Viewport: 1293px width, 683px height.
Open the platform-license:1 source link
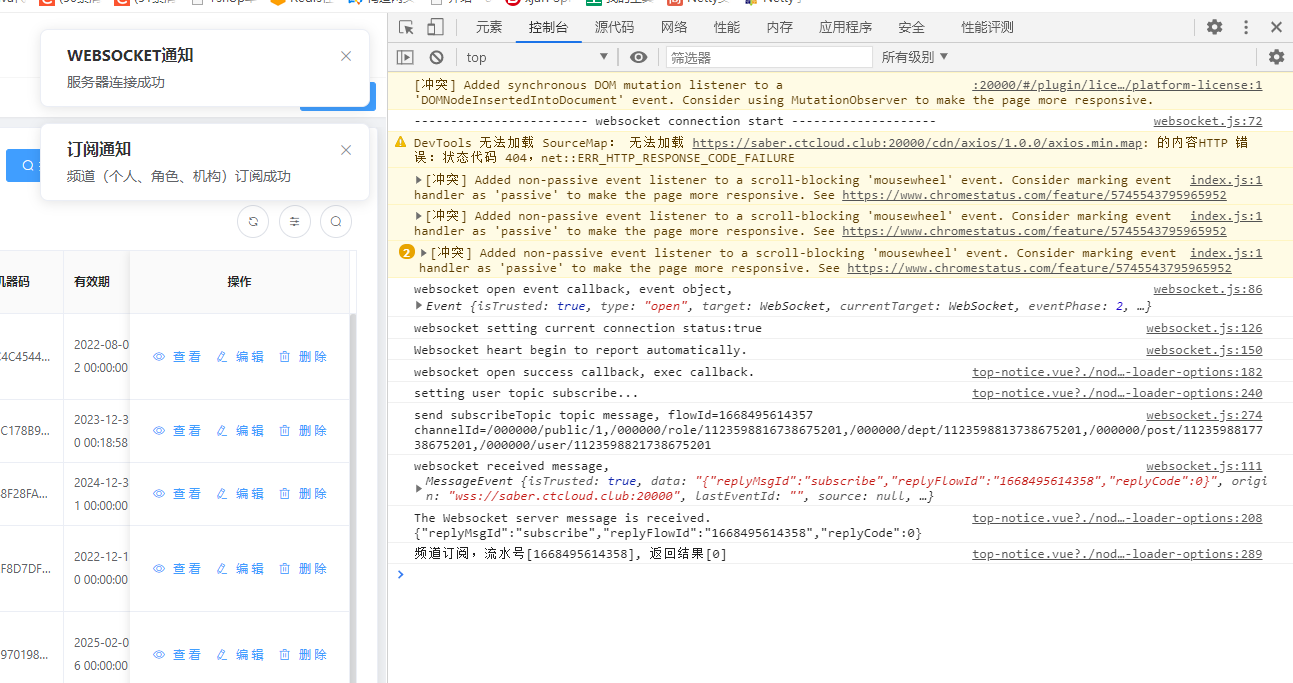pos(1117,85)
